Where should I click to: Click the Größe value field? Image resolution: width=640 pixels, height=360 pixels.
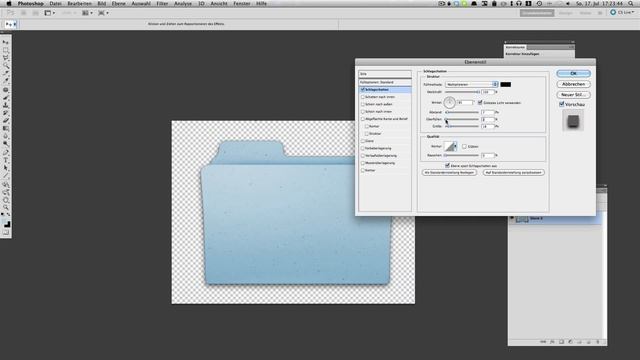pos(487,127)
